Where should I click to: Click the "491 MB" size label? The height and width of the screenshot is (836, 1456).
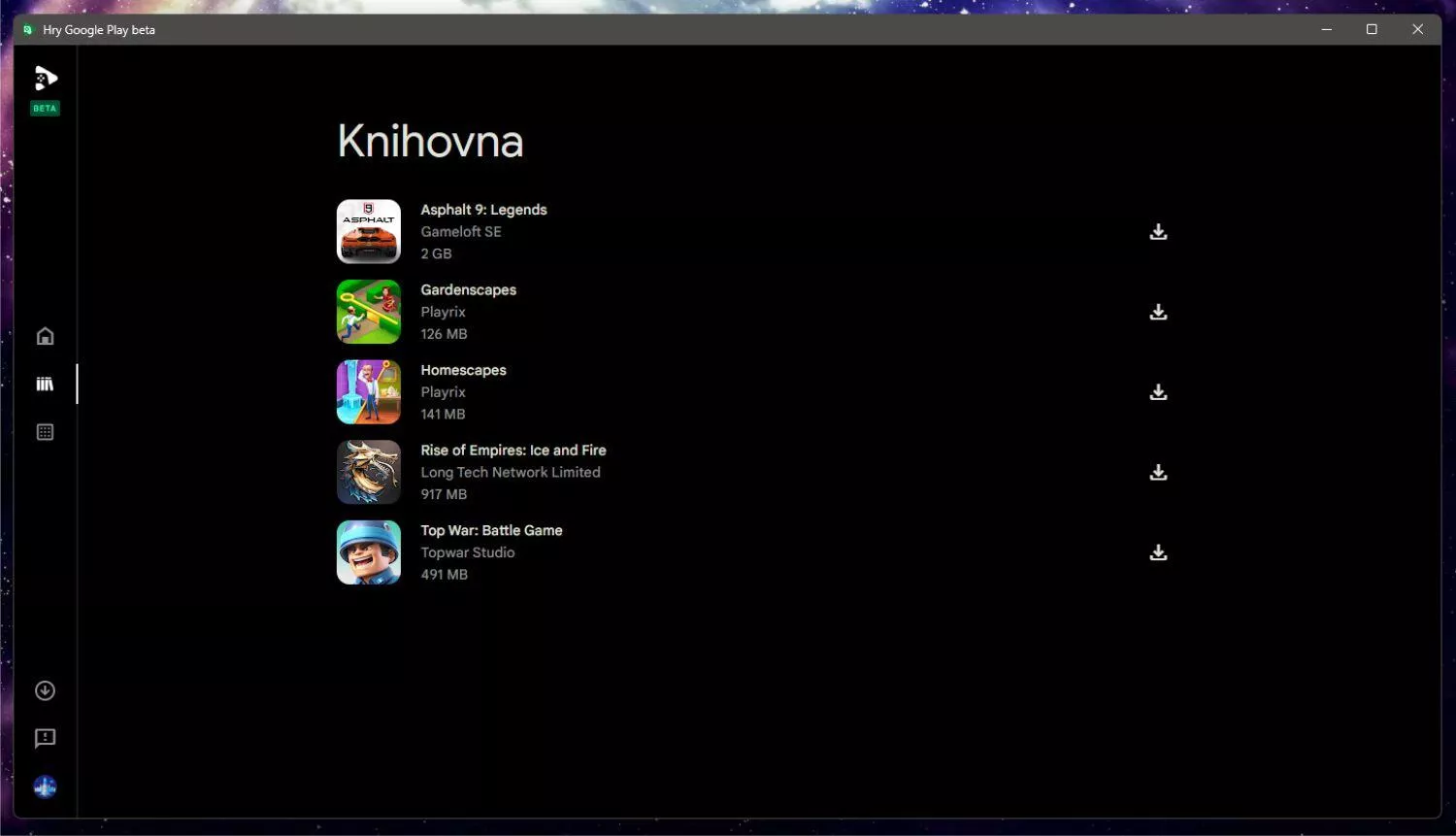445,575
